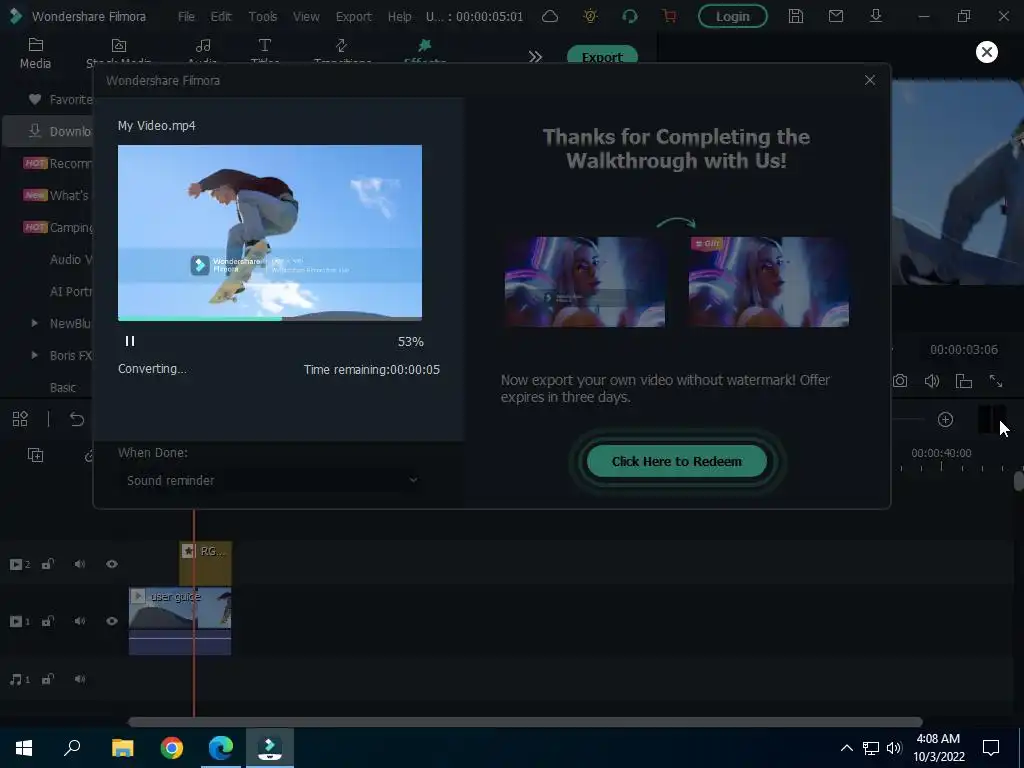This screenshot has width=1024, height=768.
Task: Click the 00:00:40:00 mark on timeline ruler
Action: coord(941,453)
